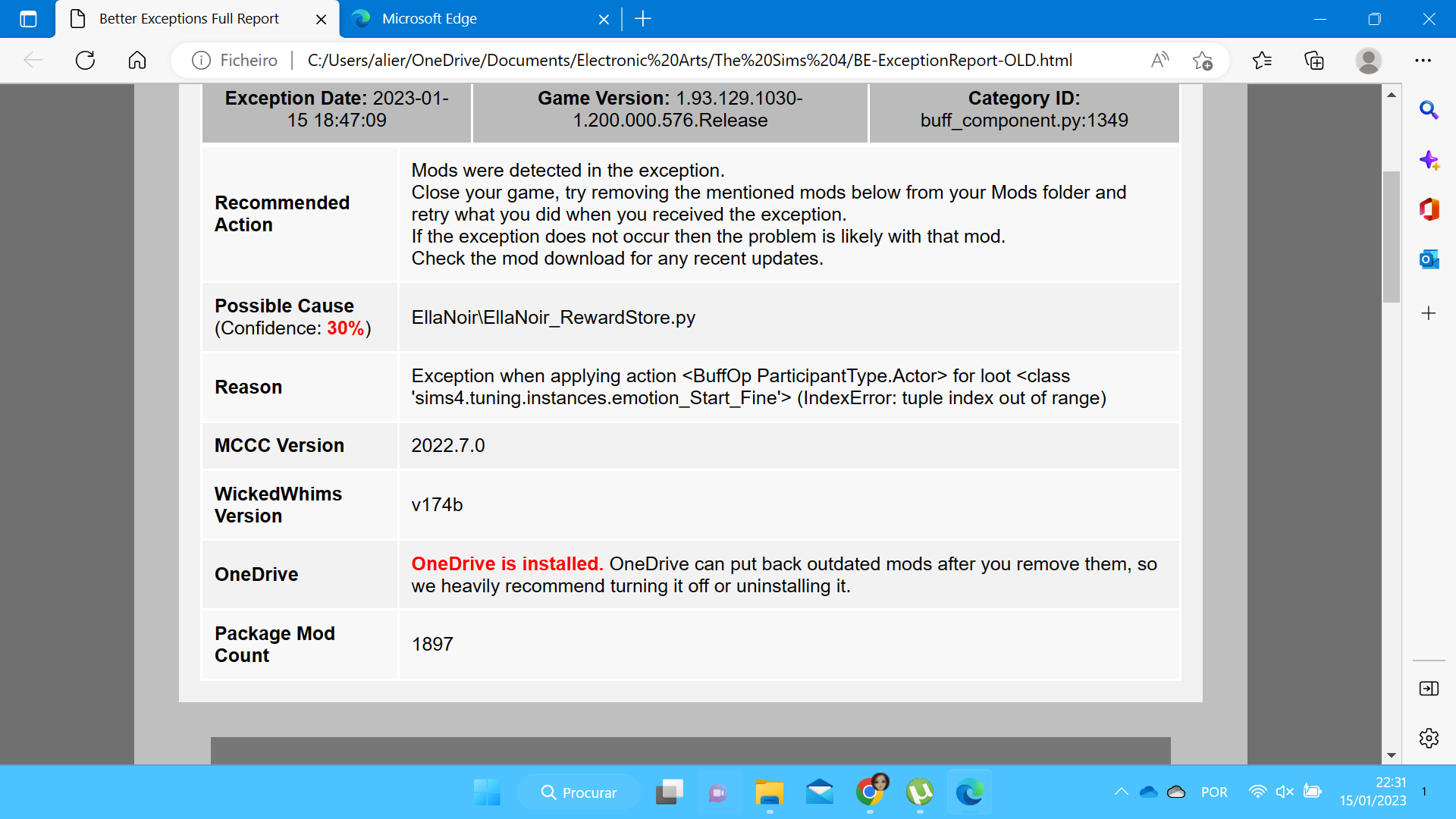Click the blue OneDrive tray icon

[x=1149, y=792]
